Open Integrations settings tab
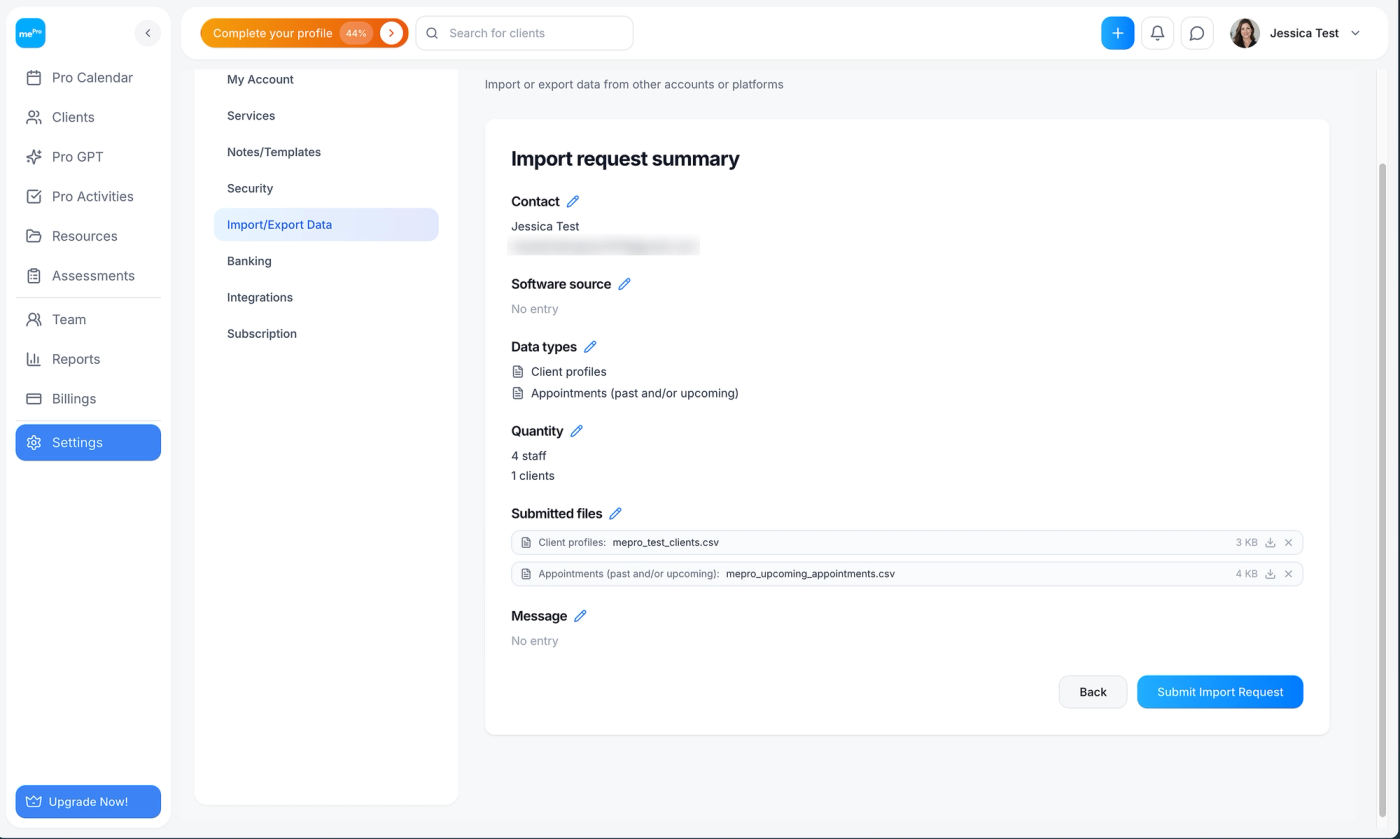Viewport: 1400px width, 839px height. [326, 297]
